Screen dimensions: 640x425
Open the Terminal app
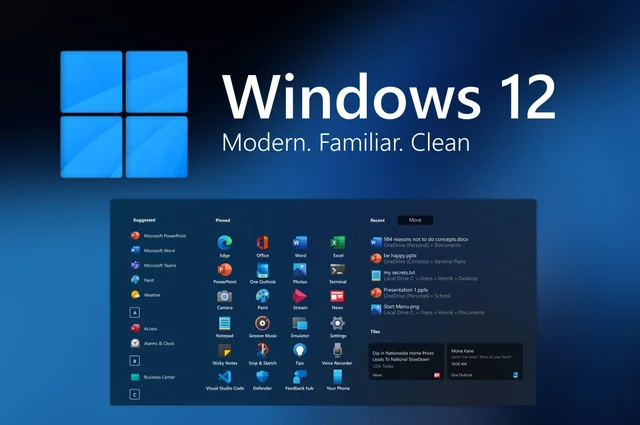tap(338, 273)
